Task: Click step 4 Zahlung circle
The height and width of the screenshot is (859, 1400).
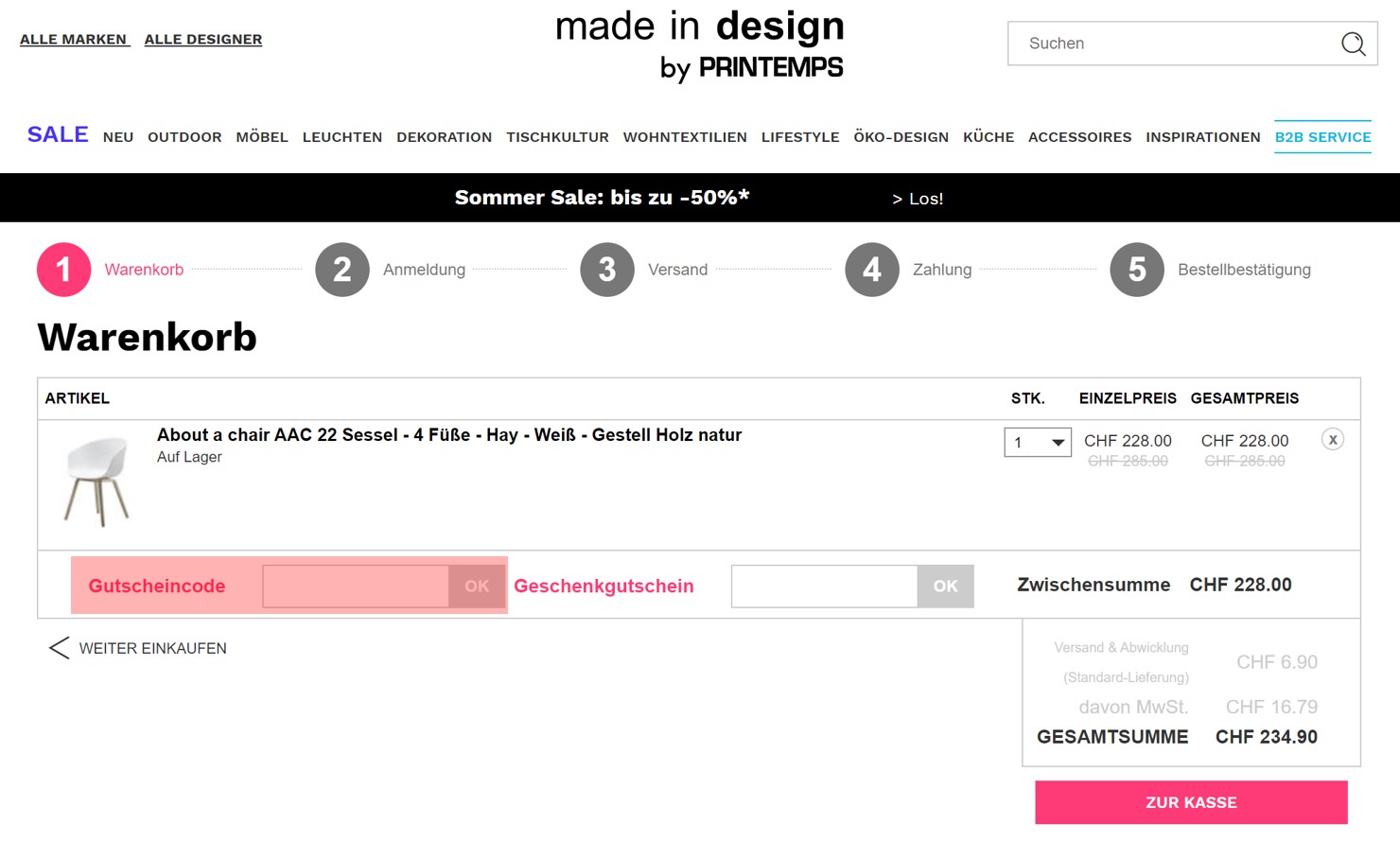Action: (x=872, y=270)
